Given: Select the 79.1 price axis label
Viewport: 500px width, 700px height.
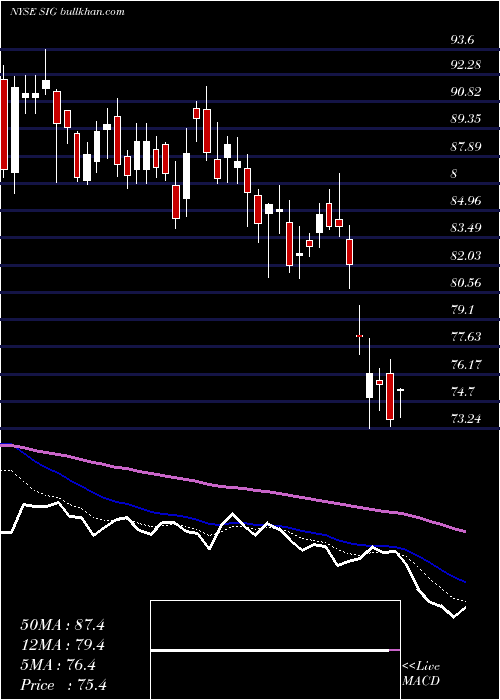Looking at the screenshot, I should click(x=462, y=309).
